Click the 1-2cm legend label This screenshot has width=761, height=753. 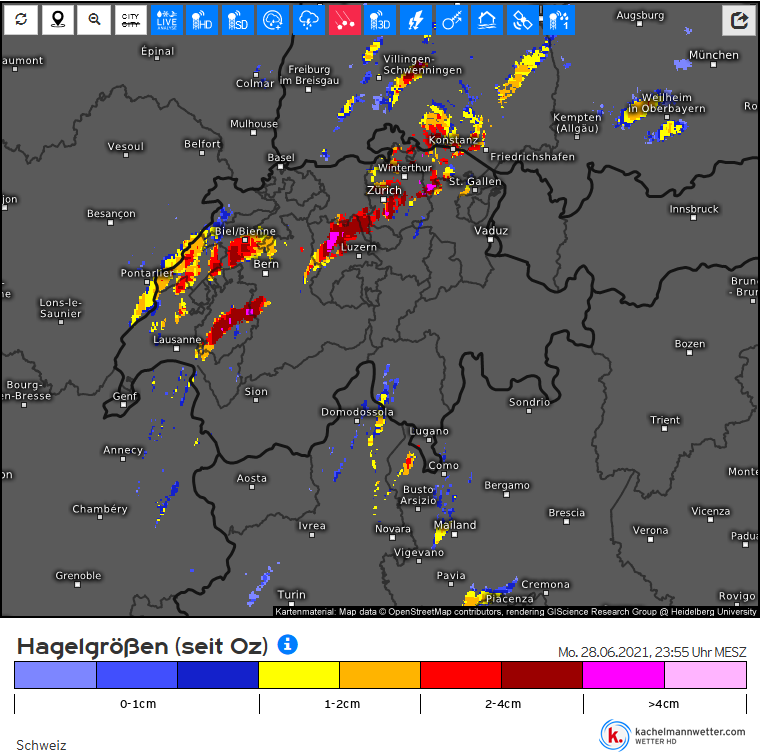342,704
